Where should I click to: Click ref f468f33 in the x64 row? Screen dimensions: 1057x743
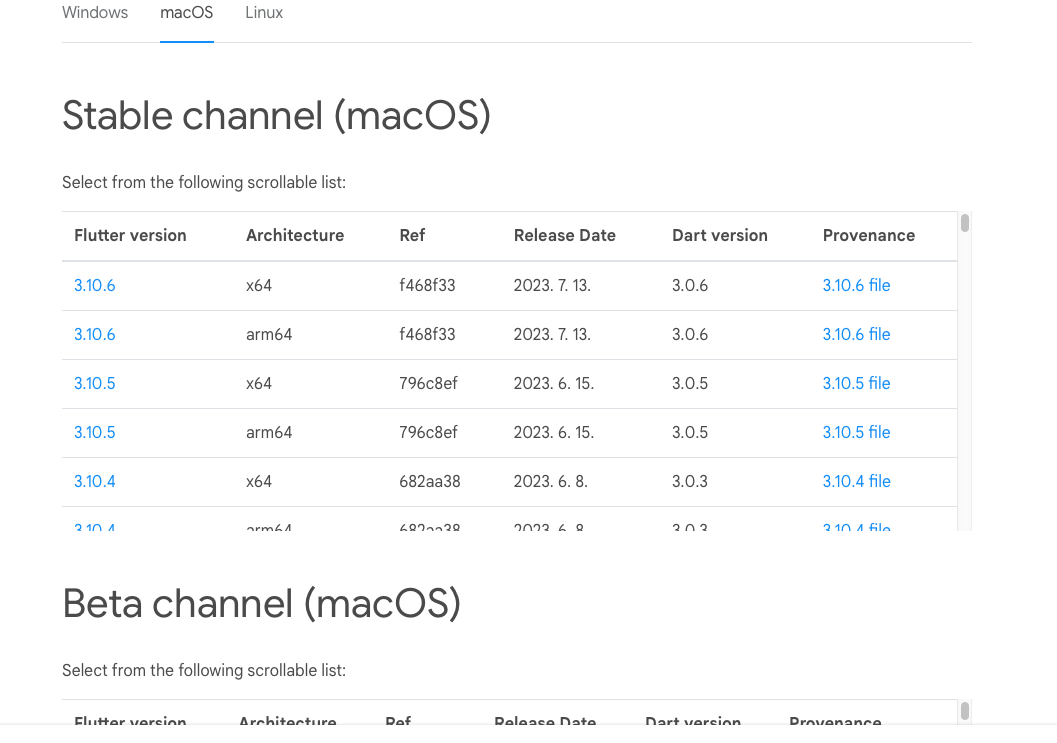click(427, 286)
